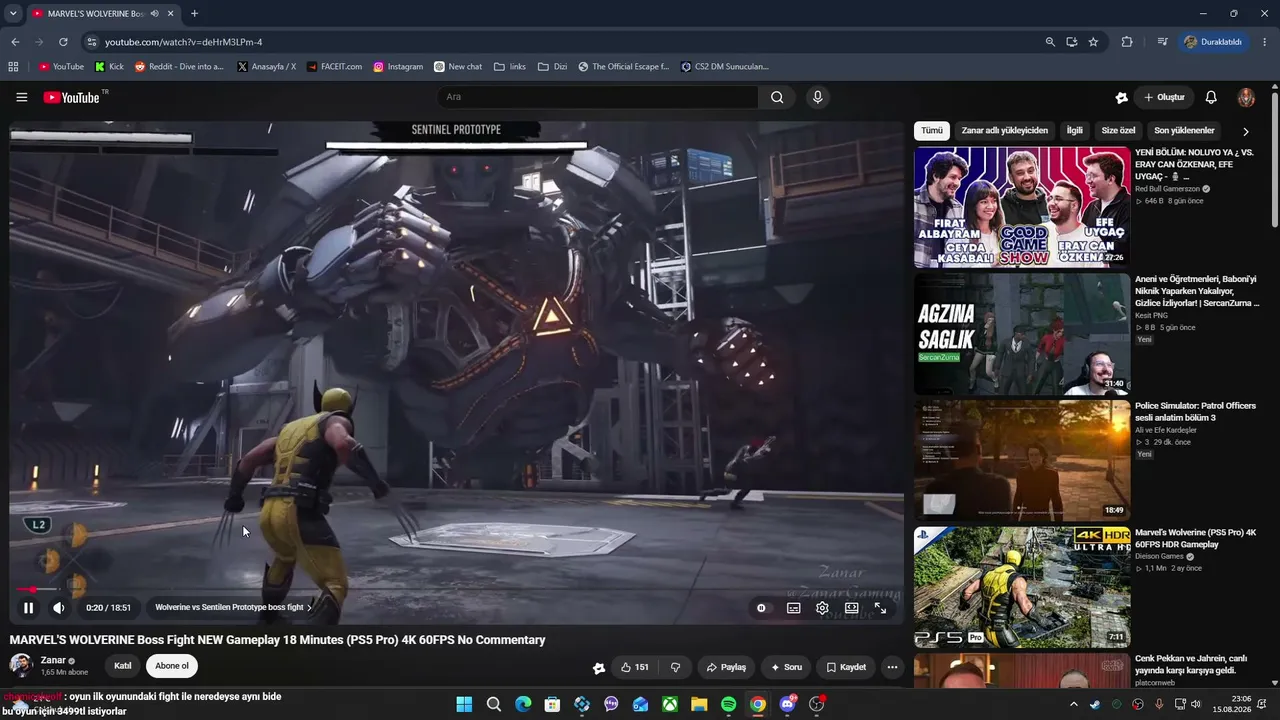Select the 'Size özel' filter chip
The width and height of the screenshot is (1280, 720).
(1119, 131)
